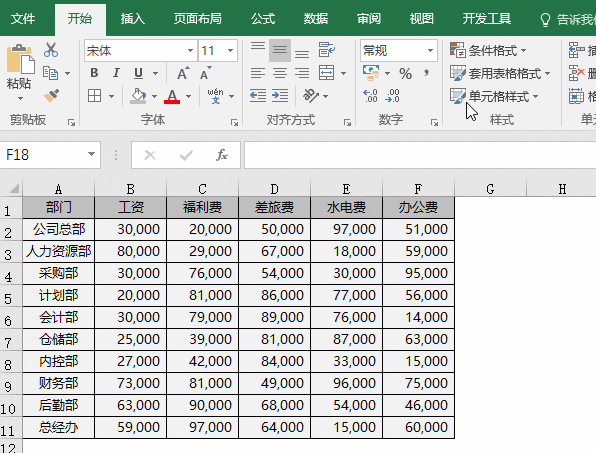Click the formula bar confirm checkmark
Viewport: 596px width, 453px height.
[x=186, y=155]
